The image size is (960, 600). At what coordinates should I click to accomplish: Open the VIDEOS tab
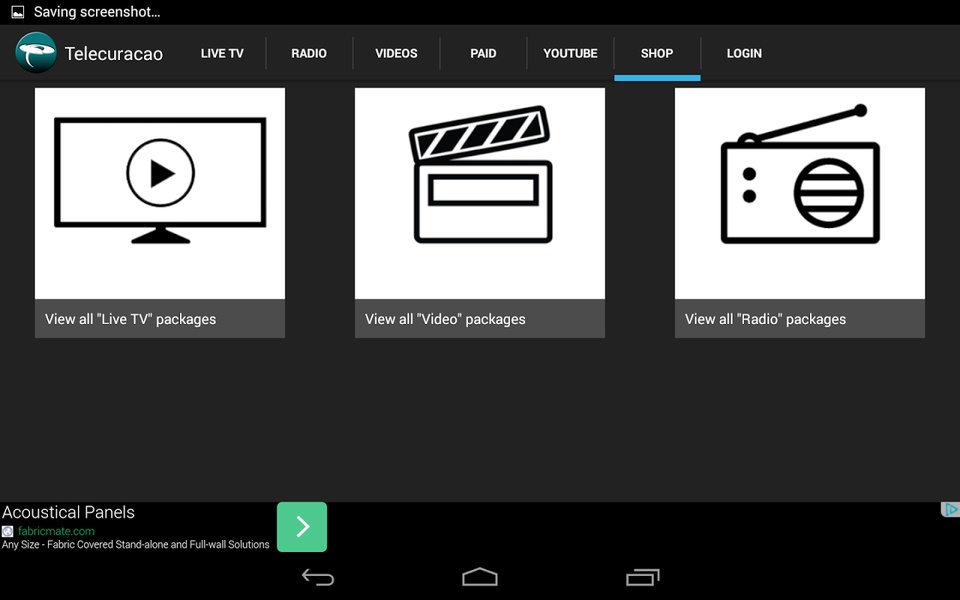396,53
